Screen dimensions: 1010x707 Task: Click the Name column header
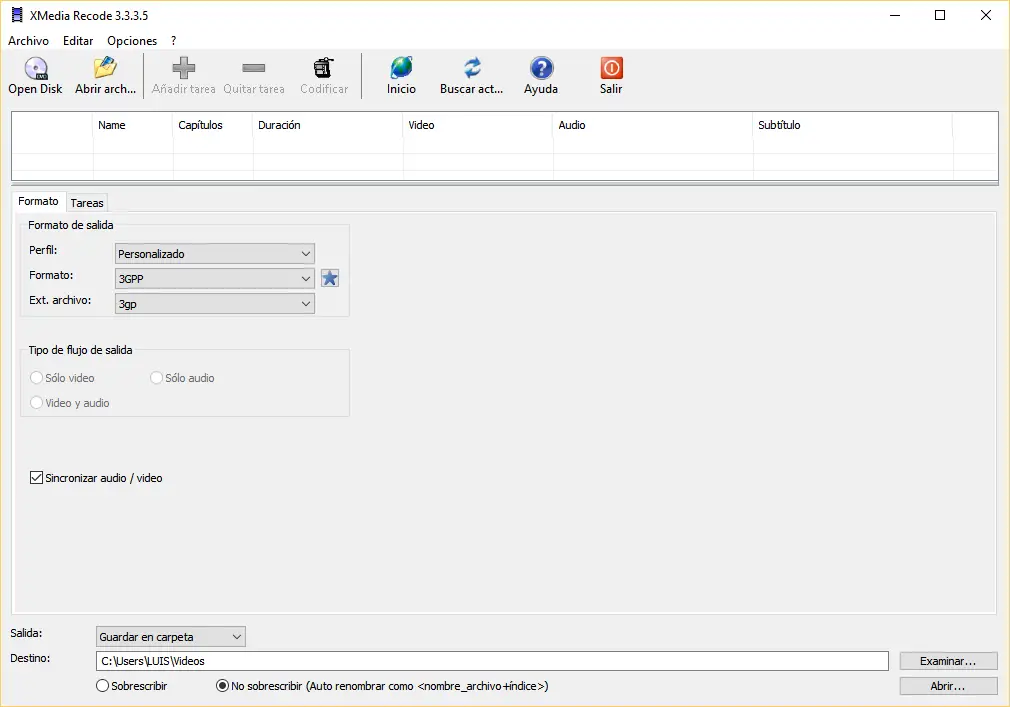pyautogui.click(x=133, y=125)
